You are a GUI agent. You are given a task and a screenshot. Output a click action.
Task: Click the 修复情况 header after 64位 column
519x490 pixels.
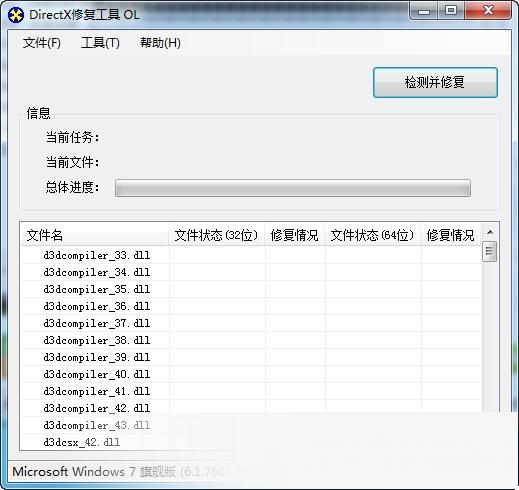[x=451, y=235]
